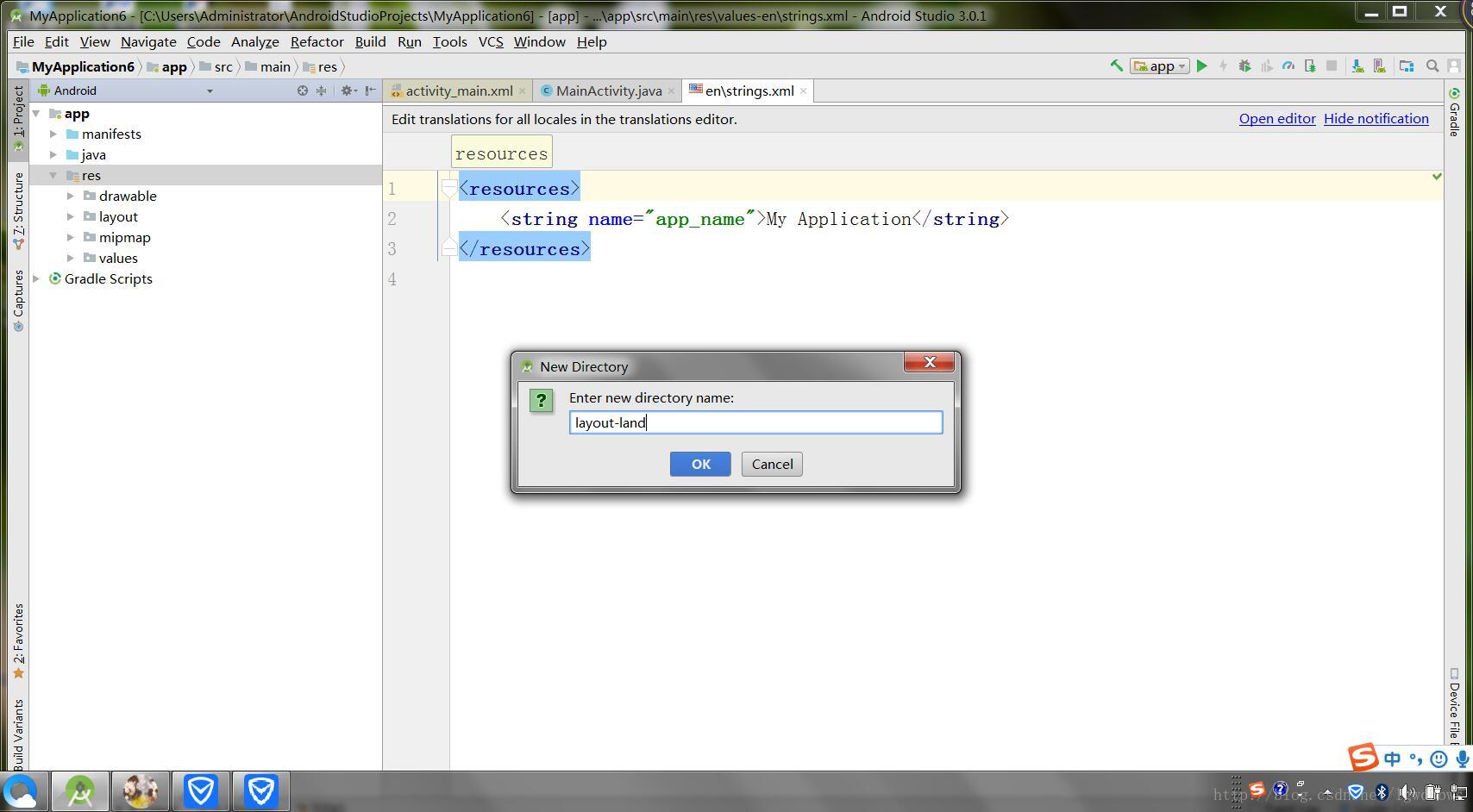Screen dimensions: 1473x812
Task: Attach debugger to Android process
Action: (1310, 66)
